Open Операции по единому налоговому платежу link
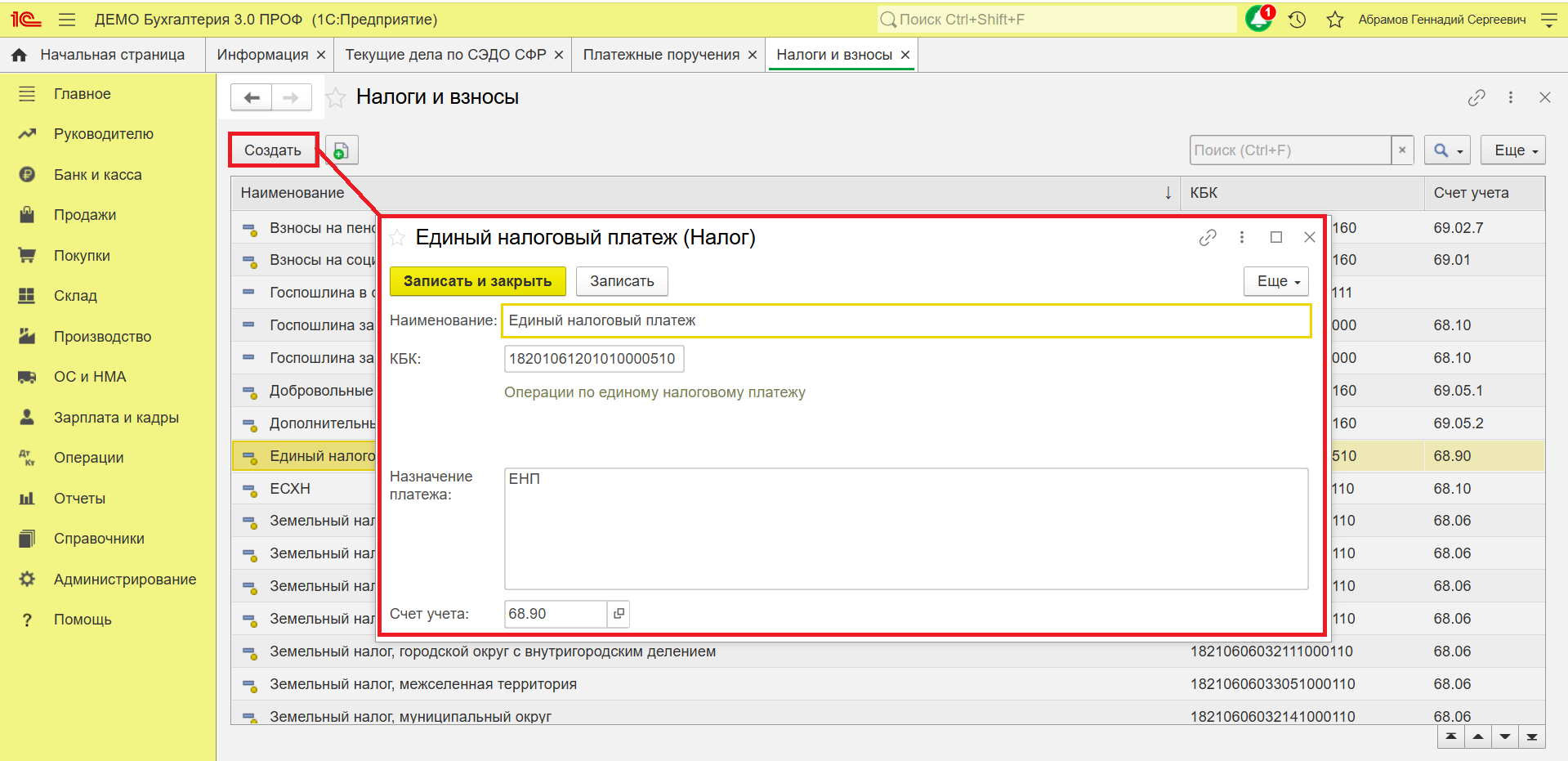The width and height of the screenshot is (1568, 761). pyautogui.click(x=654, y=392)
